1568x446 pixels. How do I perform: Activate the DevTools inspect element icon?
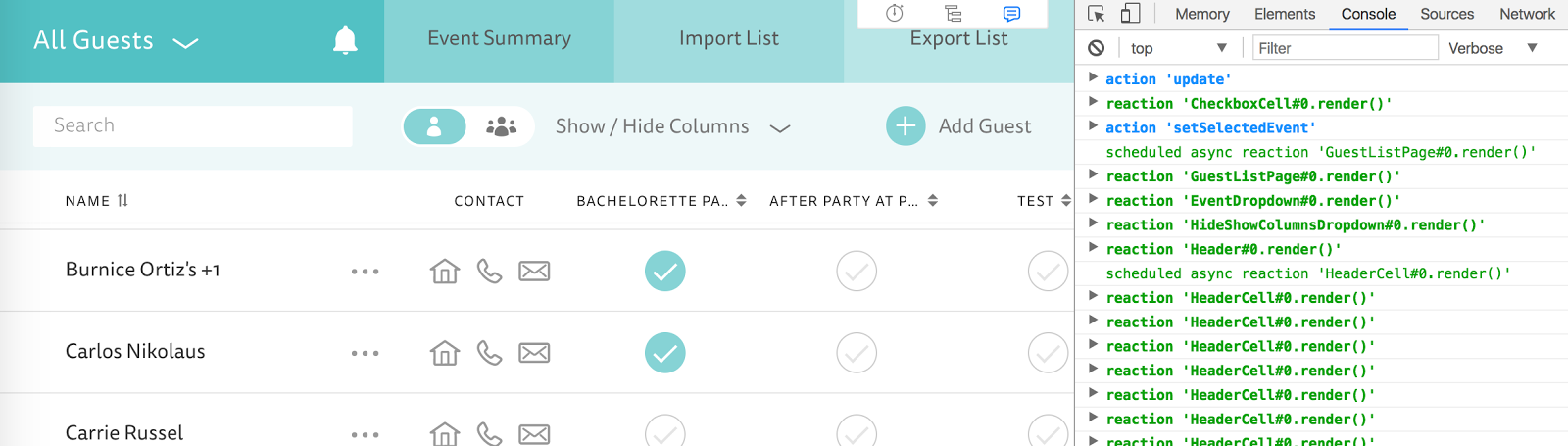1097,14
